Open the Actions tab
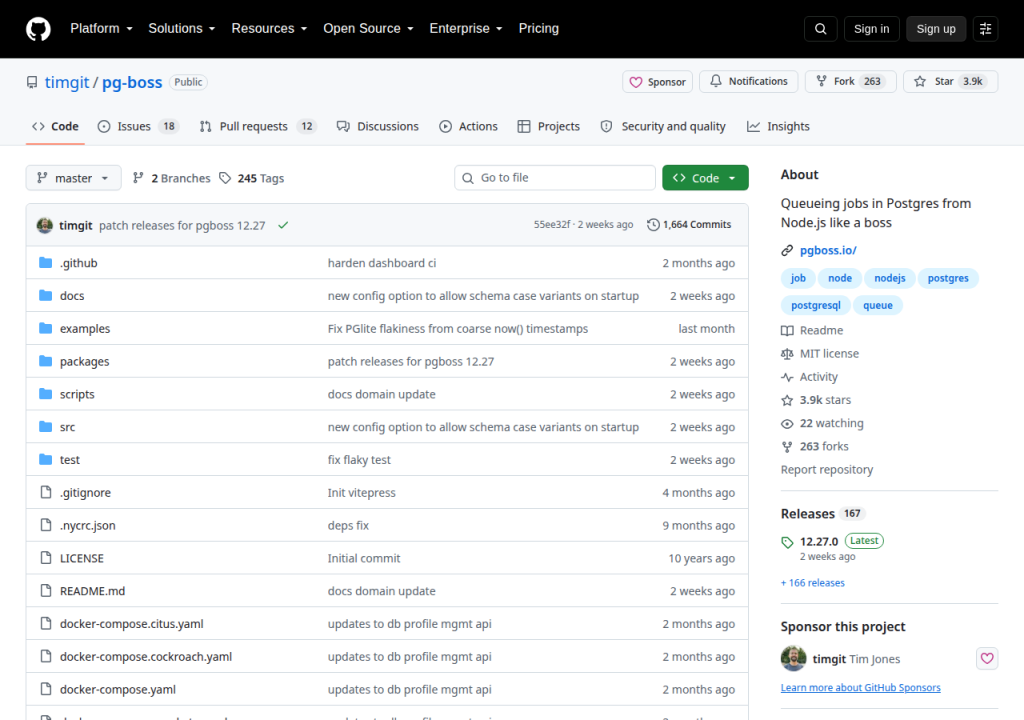Screen dimensions: 1024x720 468,127
